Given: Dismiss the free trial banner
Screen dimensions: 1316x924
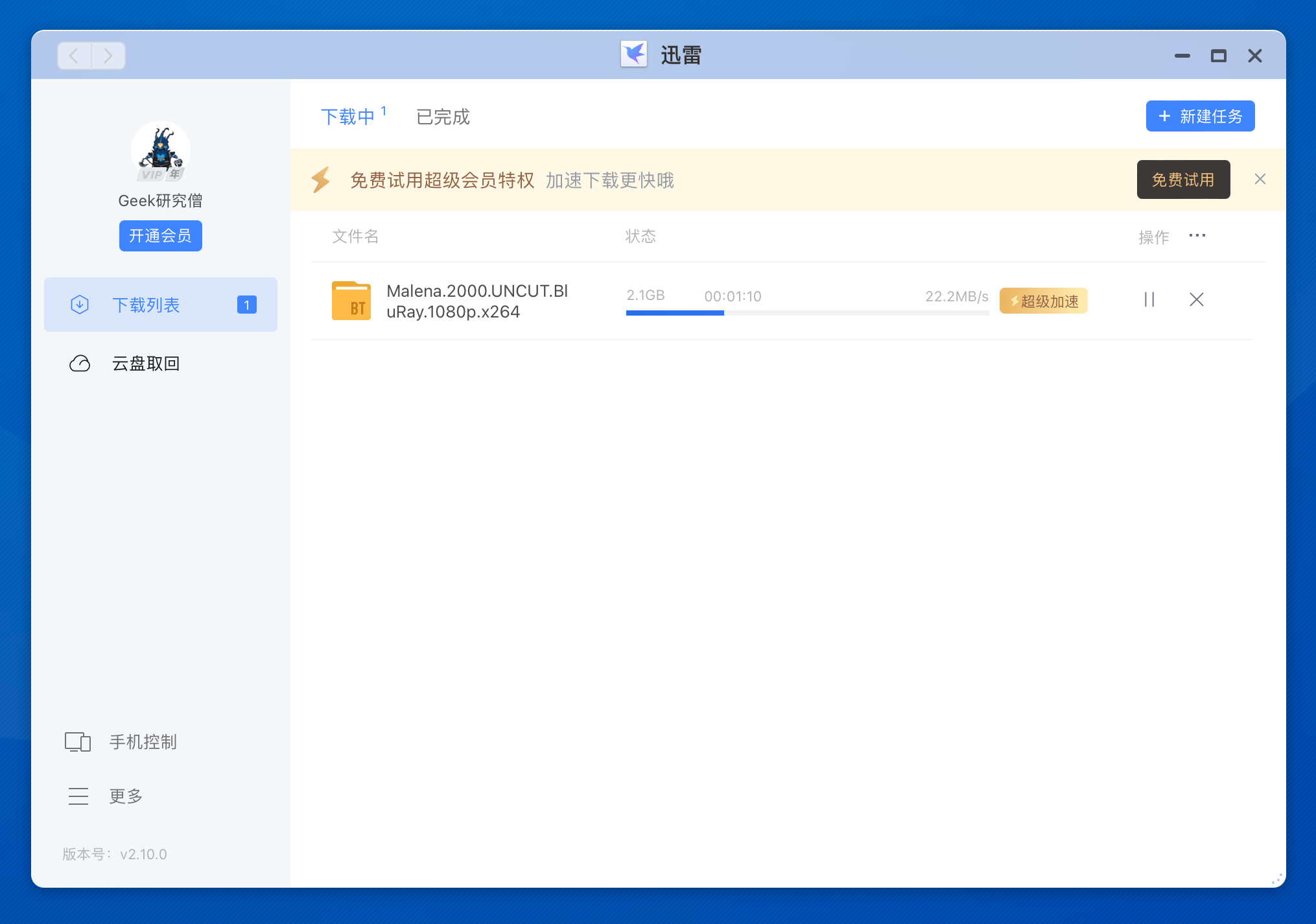Looking at the screenshot, I should coord(1260,179).
